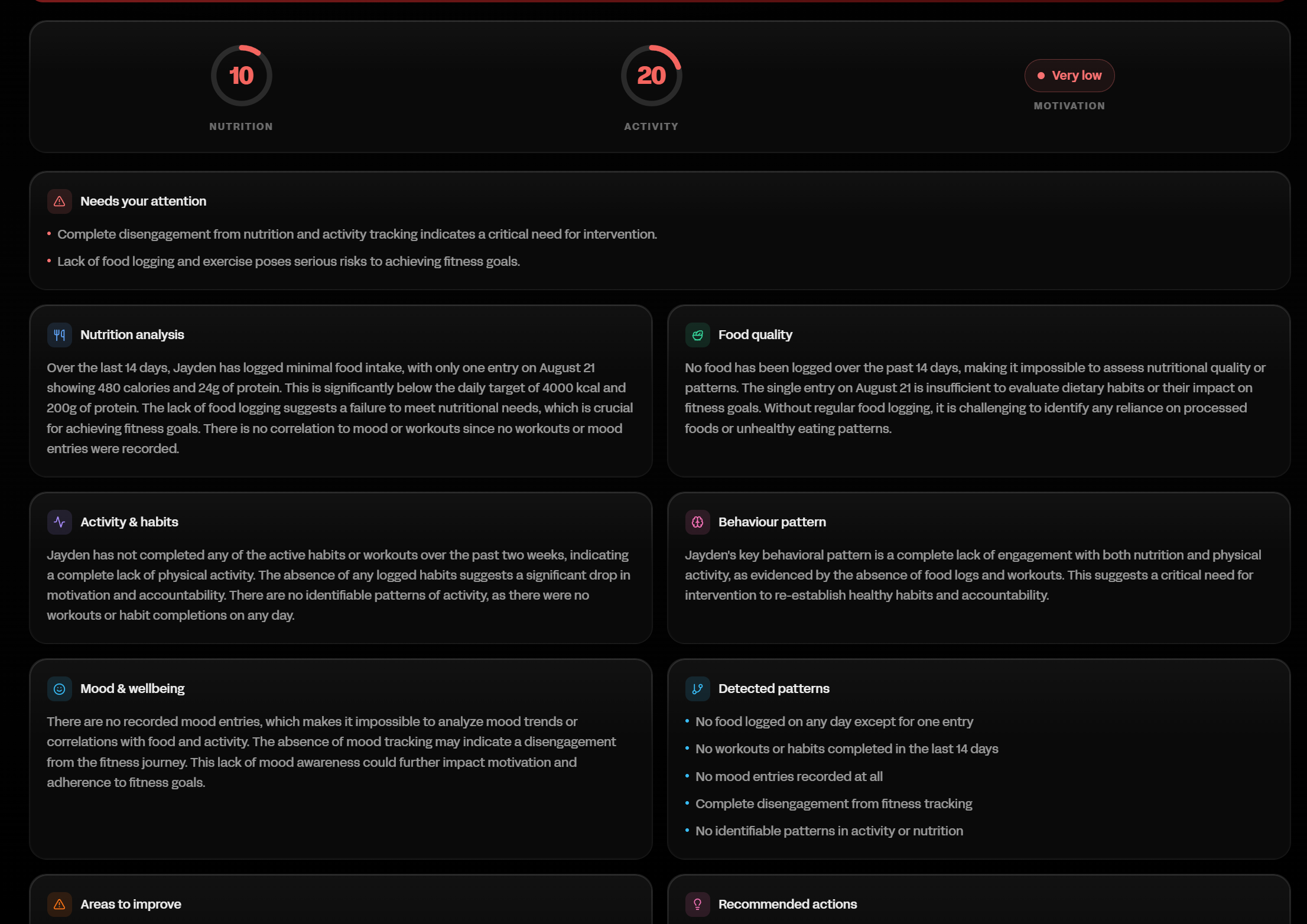Click the Mood & wellbeing paragraph text

[331, 752]
